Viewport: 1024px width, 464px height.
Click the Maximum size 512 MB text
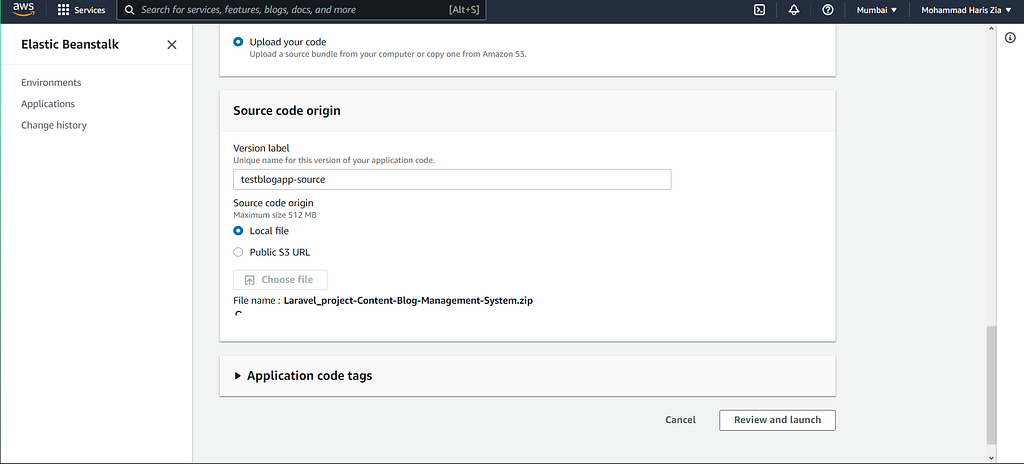(275, 215)
